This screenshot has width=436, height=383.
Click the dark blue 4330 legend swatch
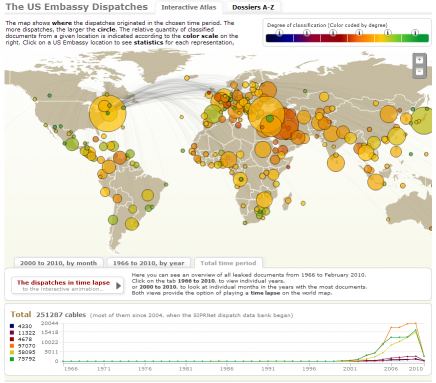(x=12, y=326)
